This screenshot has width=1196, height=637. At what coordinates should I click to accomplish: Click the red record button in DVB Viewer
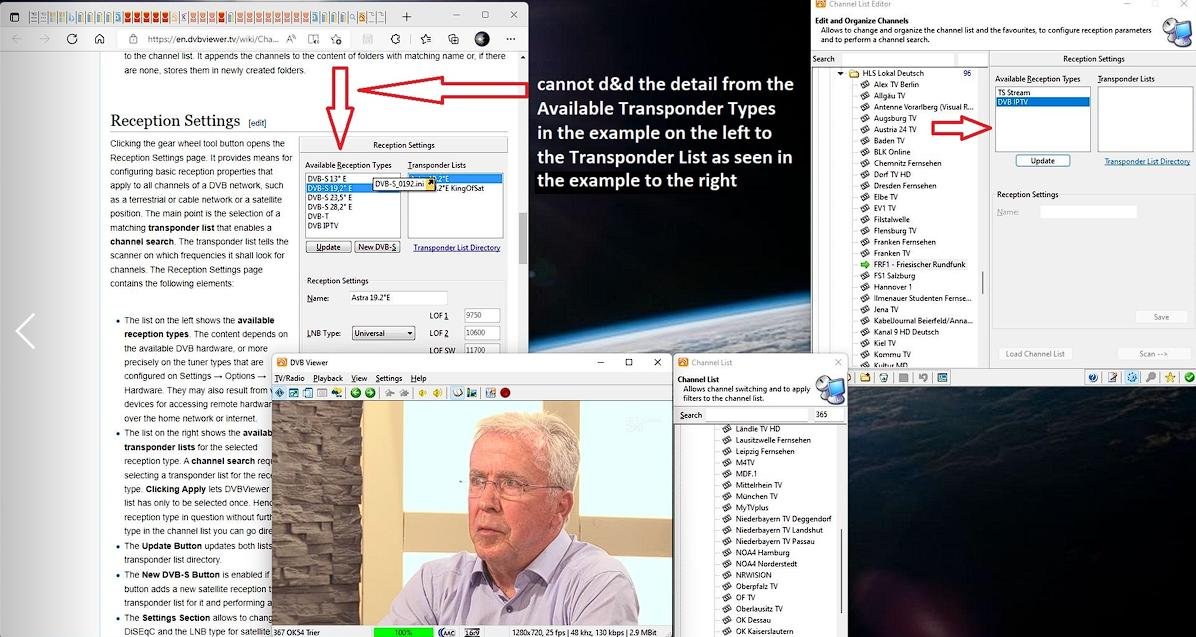coord(505,393)
